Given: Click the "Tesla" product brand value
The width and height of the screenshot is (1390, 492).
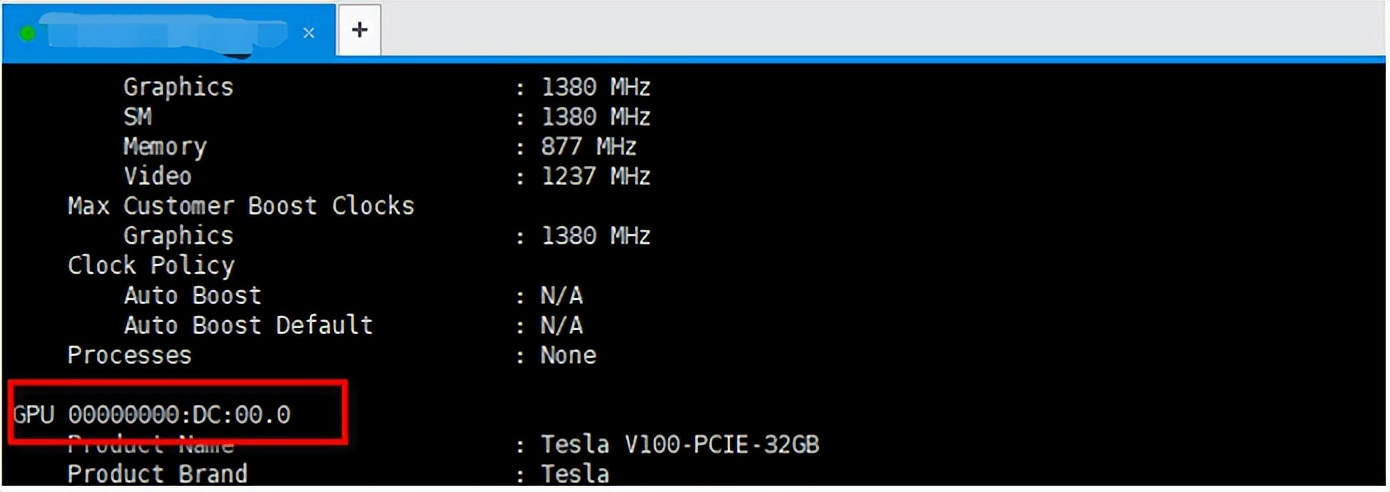Looking at the screenshot, I should tap(575, 473).
